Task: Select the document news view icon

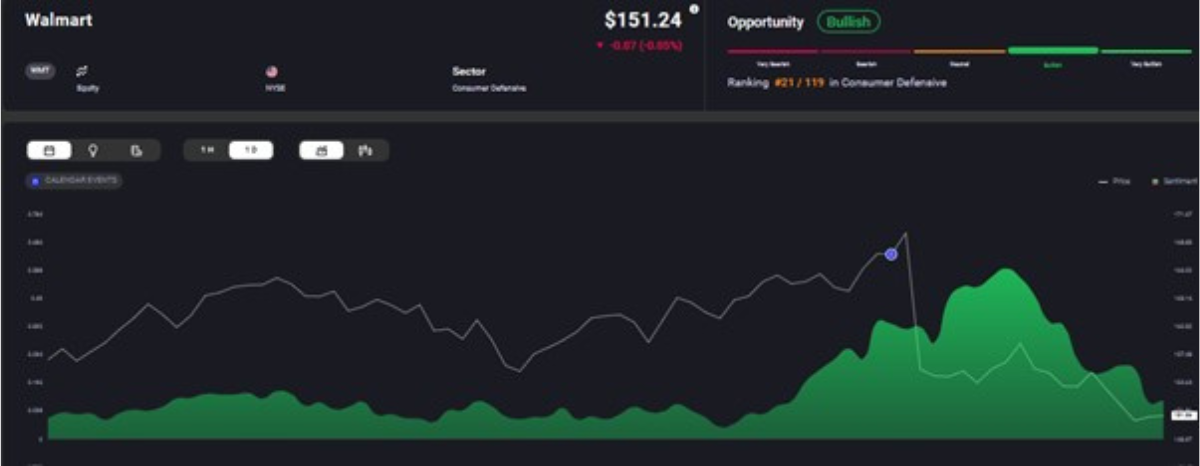Action: pyautogui.click(x=137, y=150)
